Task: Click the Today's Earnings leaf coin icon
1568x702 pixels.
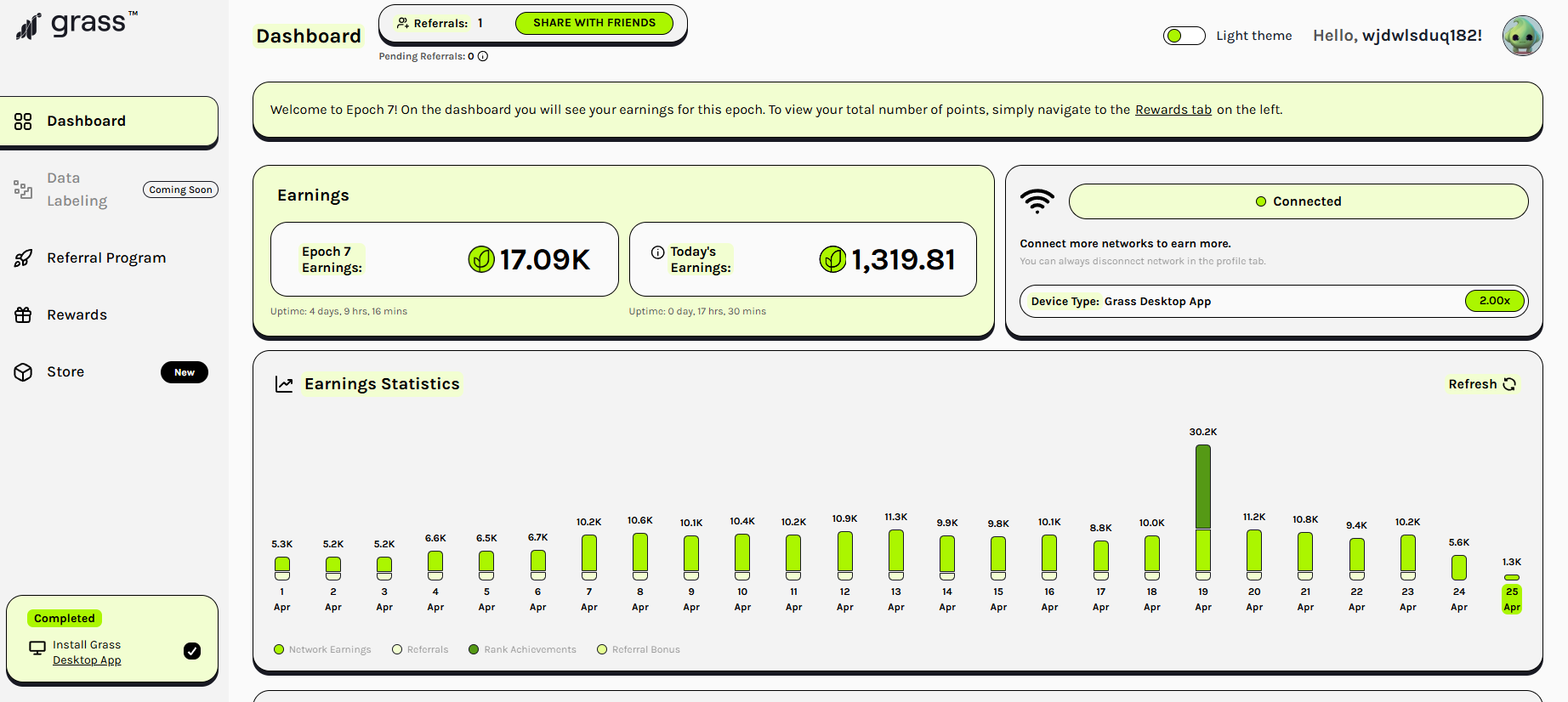Action: click(x=832, y=259)
